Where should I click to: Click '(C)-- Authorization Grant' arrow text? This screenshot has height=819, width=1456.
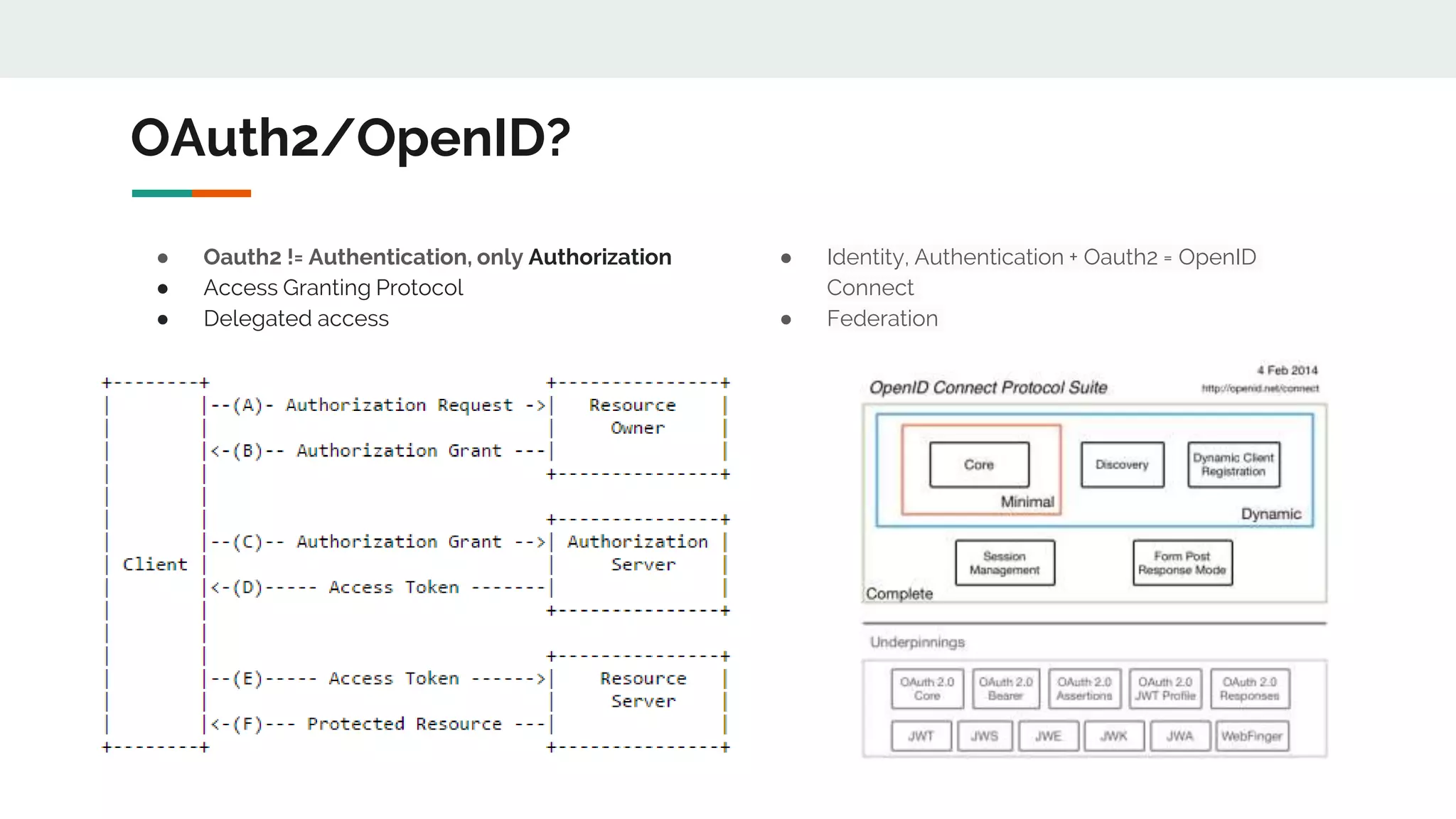367,542
